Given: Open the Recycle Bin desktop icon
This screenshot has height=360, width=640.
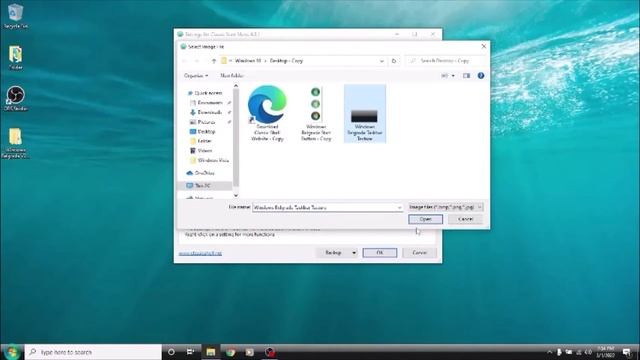Looking at the screenshot, I should (x=16, y=16).
